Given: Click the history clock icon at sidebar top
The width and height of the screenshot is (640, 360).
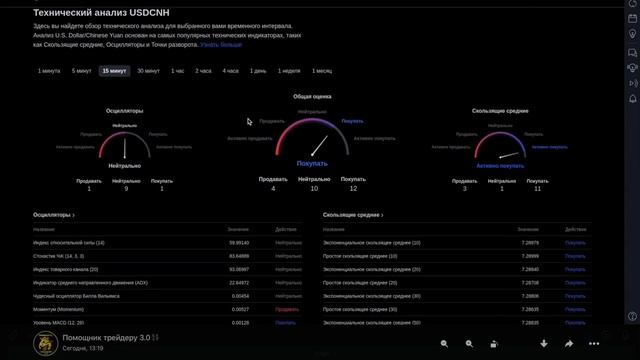Looking at the screenshot, I should pos(632,3).
